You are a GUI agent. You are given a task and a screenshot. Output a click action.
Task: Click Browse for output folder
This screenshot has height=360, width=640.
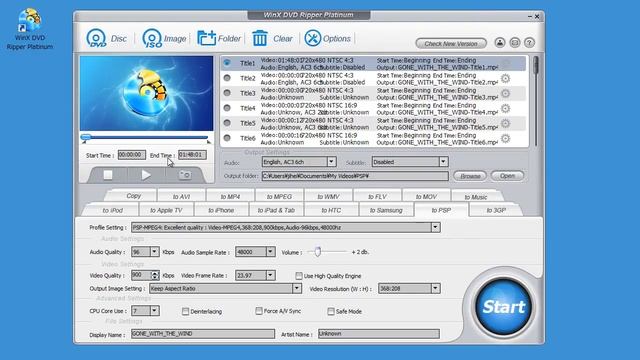tap(470, 176)
